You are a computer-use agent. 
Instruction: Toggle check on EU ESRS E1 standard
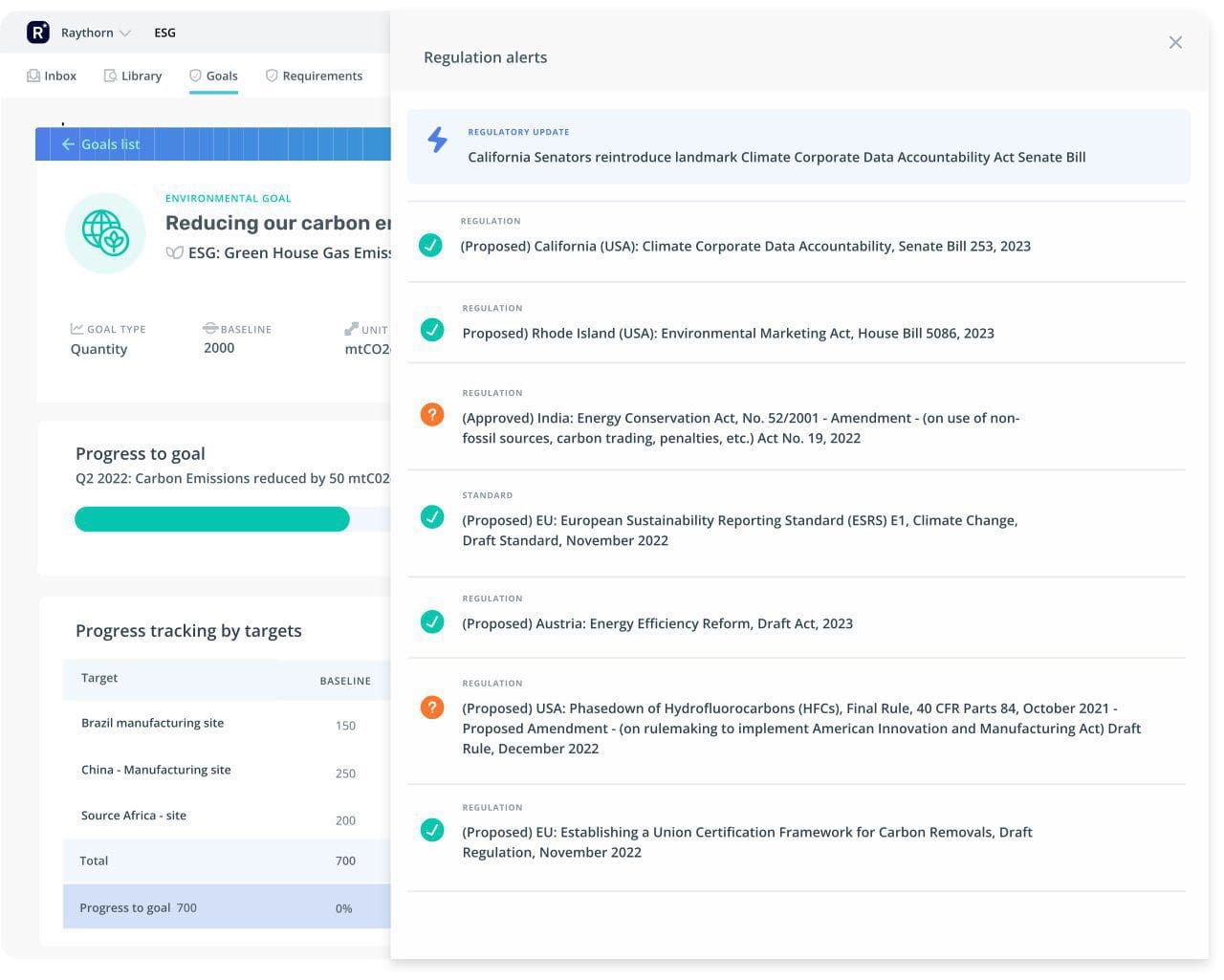coord(432,517)
